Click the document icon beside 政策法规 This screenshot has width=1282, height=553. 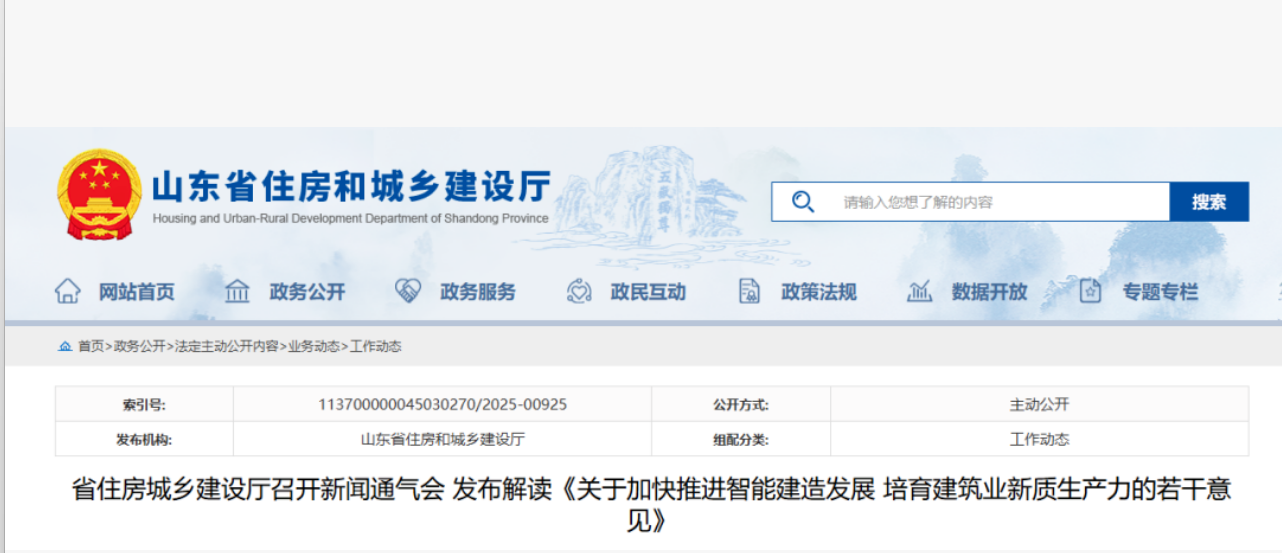coord(749,291)
